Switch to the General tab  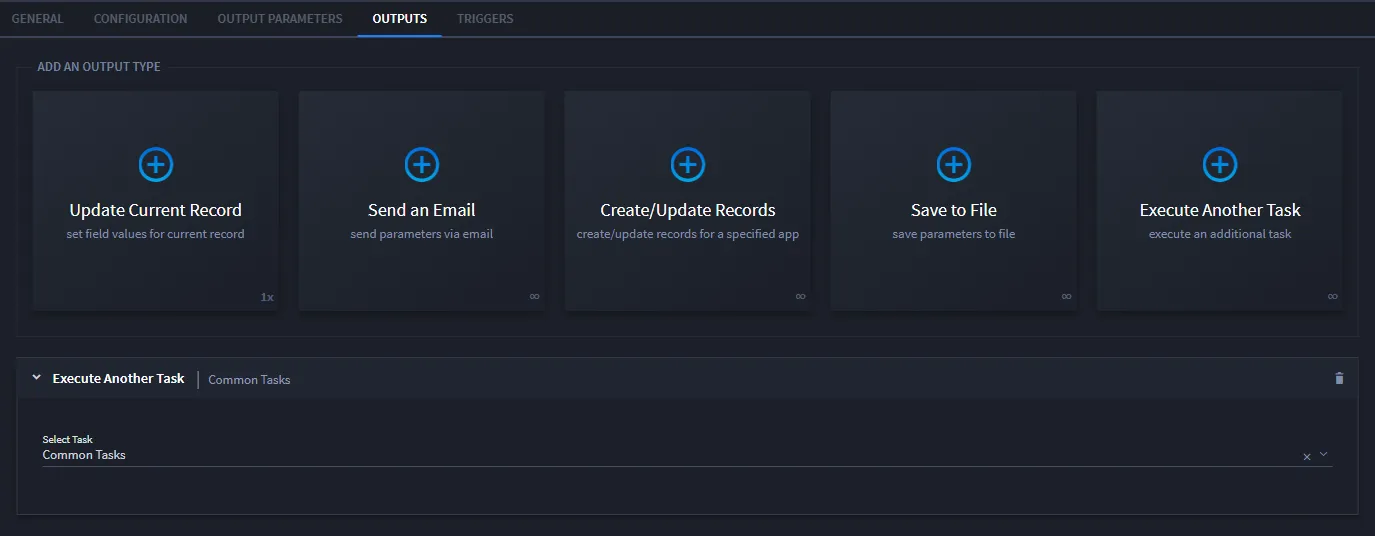37,18
